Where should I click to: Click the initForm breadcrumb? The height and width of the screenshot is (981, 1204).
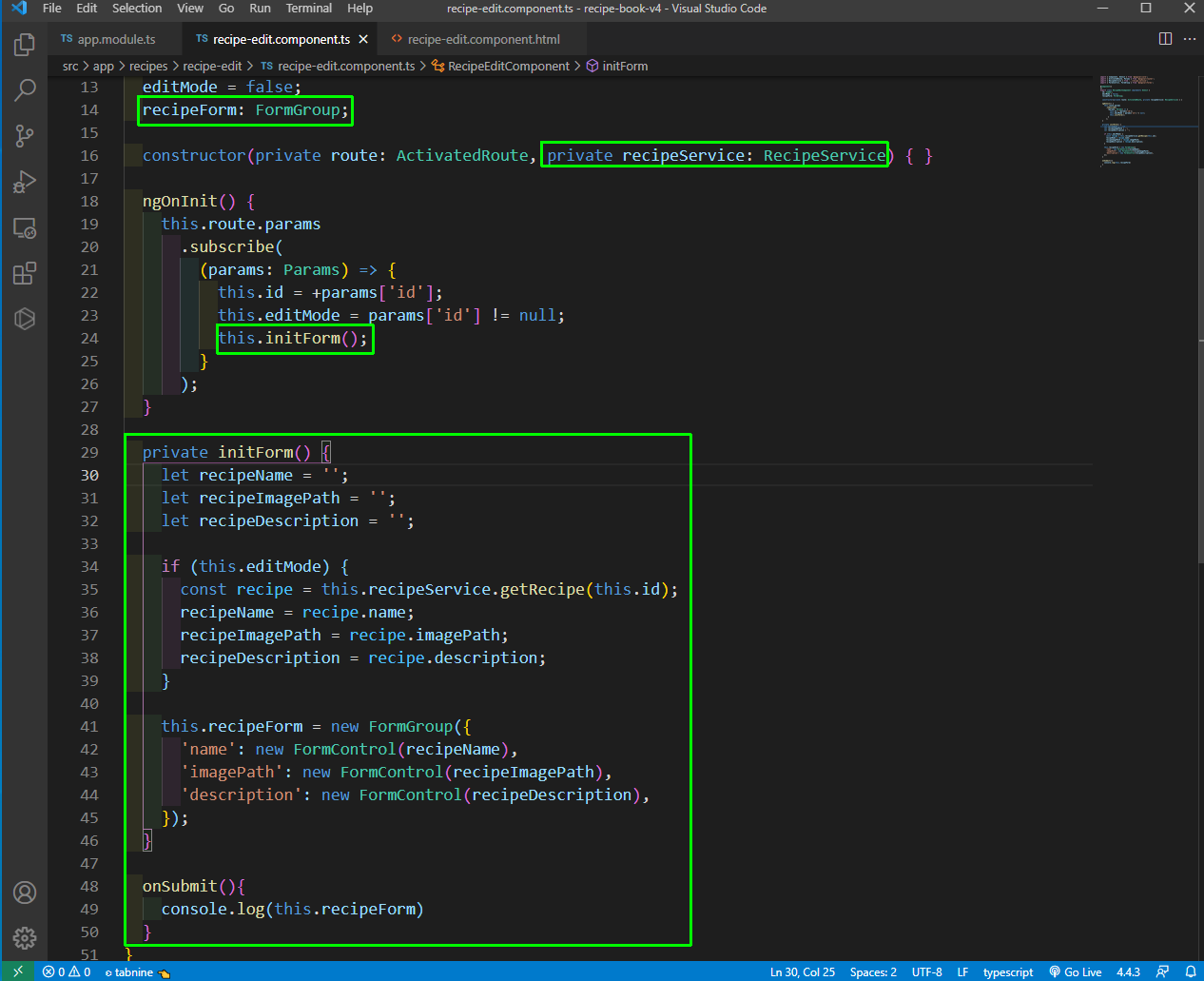point(617,67)
